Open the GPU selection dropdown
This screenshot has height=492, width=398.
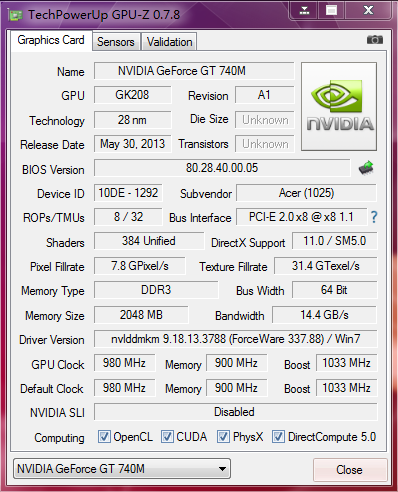coord(122,469)
